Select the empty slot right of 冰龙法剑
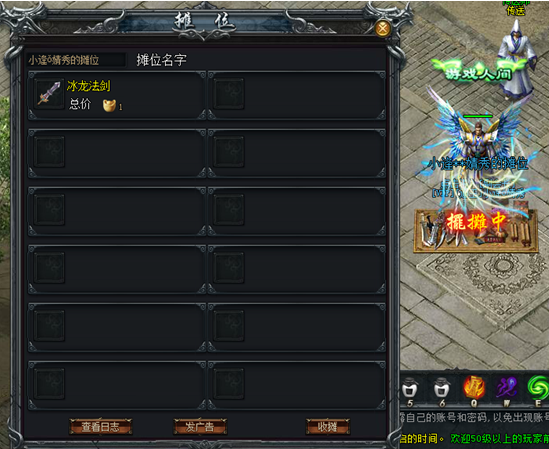This screenshot has height=449, width=549. pos(297,95)
